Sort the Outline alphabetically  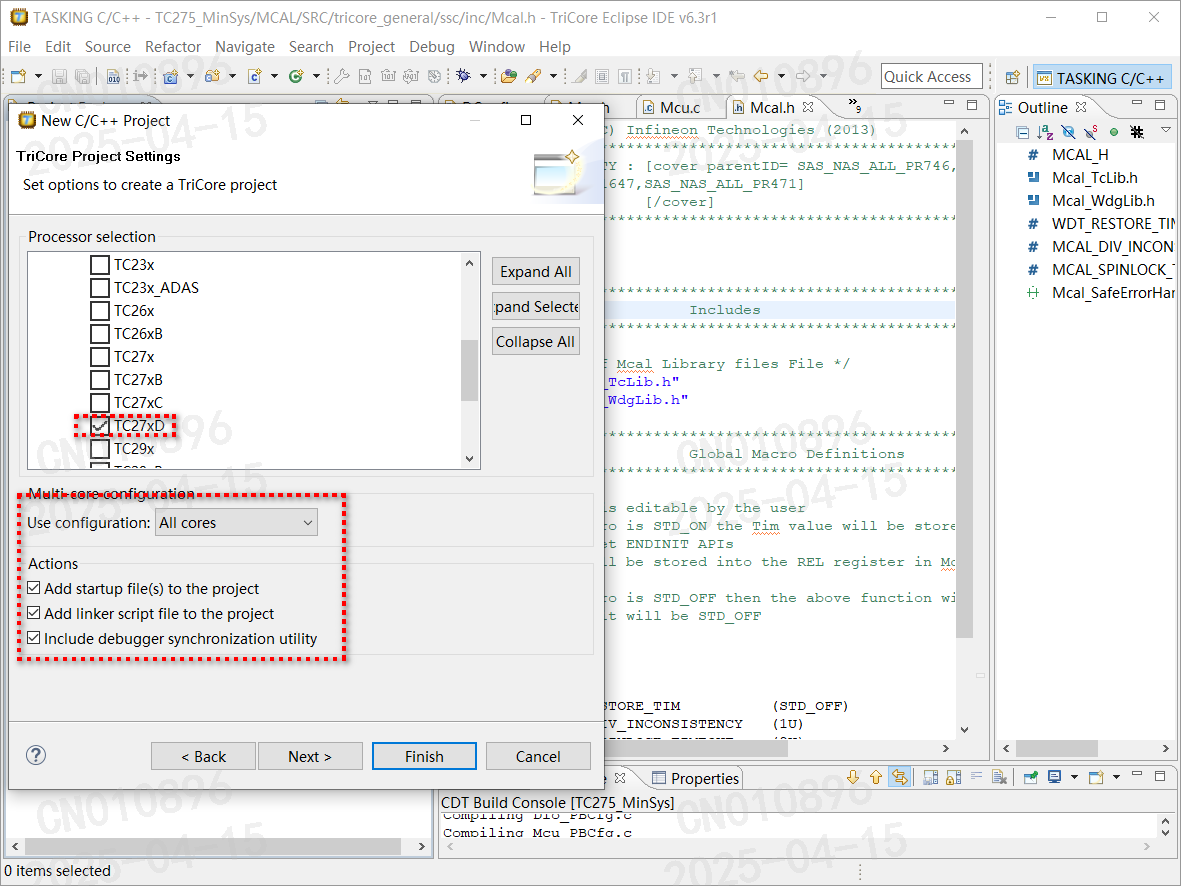click(1045, 132)
